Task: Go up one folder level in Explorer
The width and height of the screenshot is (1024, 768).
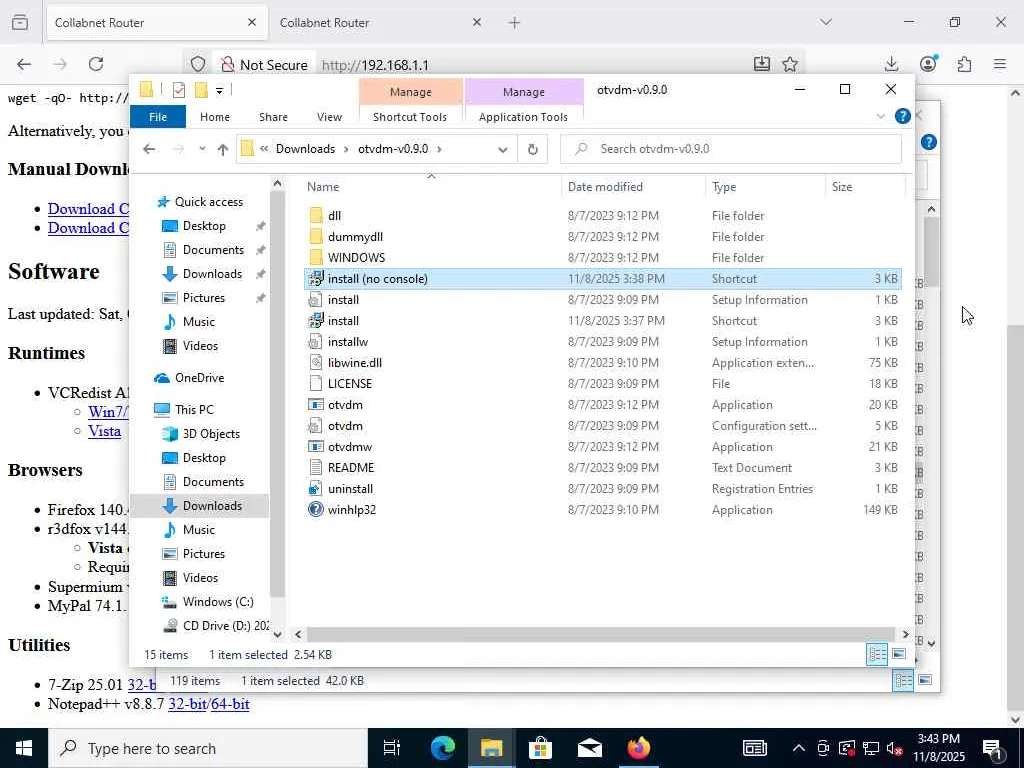Action: [223, 149]
